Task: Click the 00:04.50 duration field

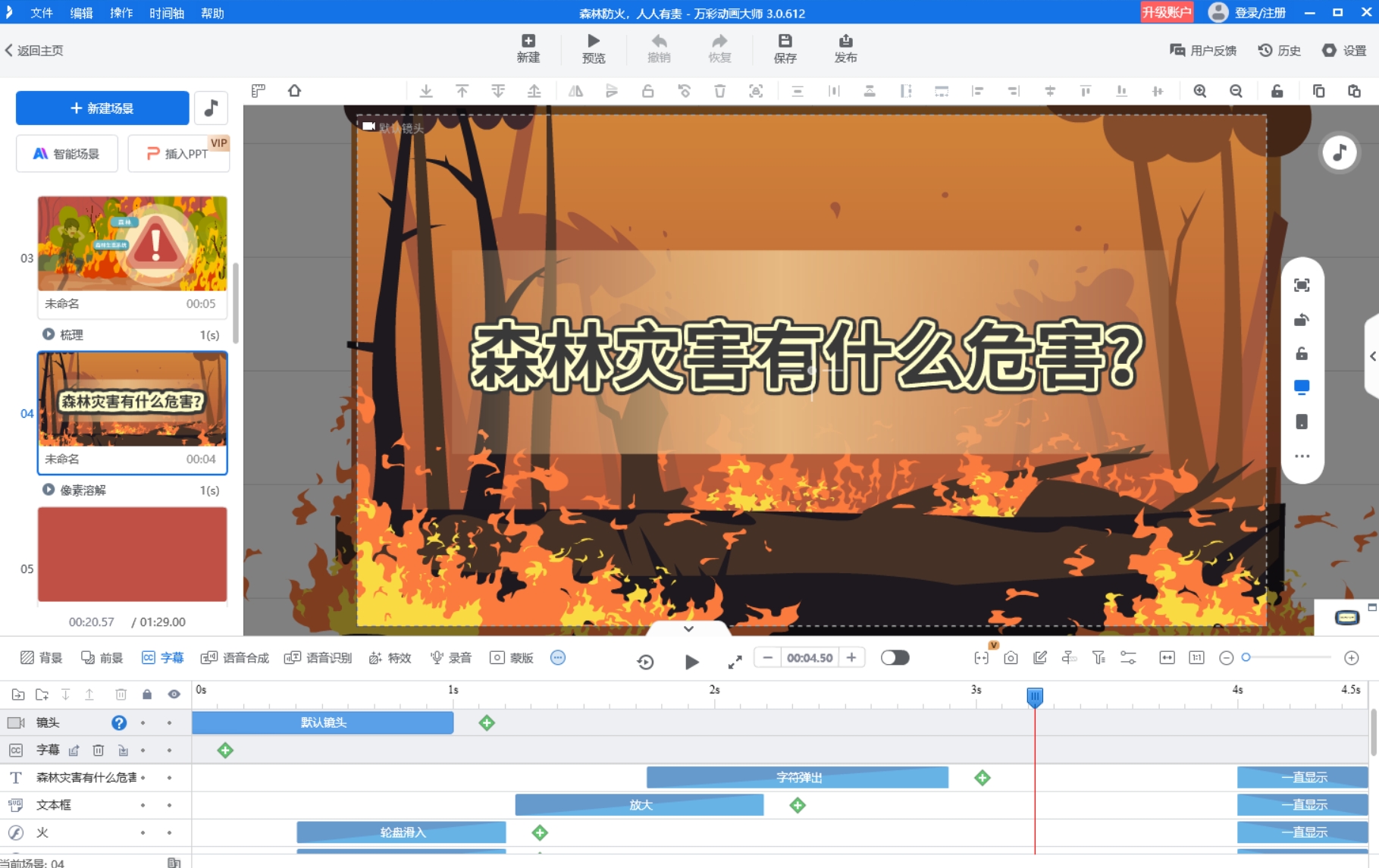Action: click(810, 658)
